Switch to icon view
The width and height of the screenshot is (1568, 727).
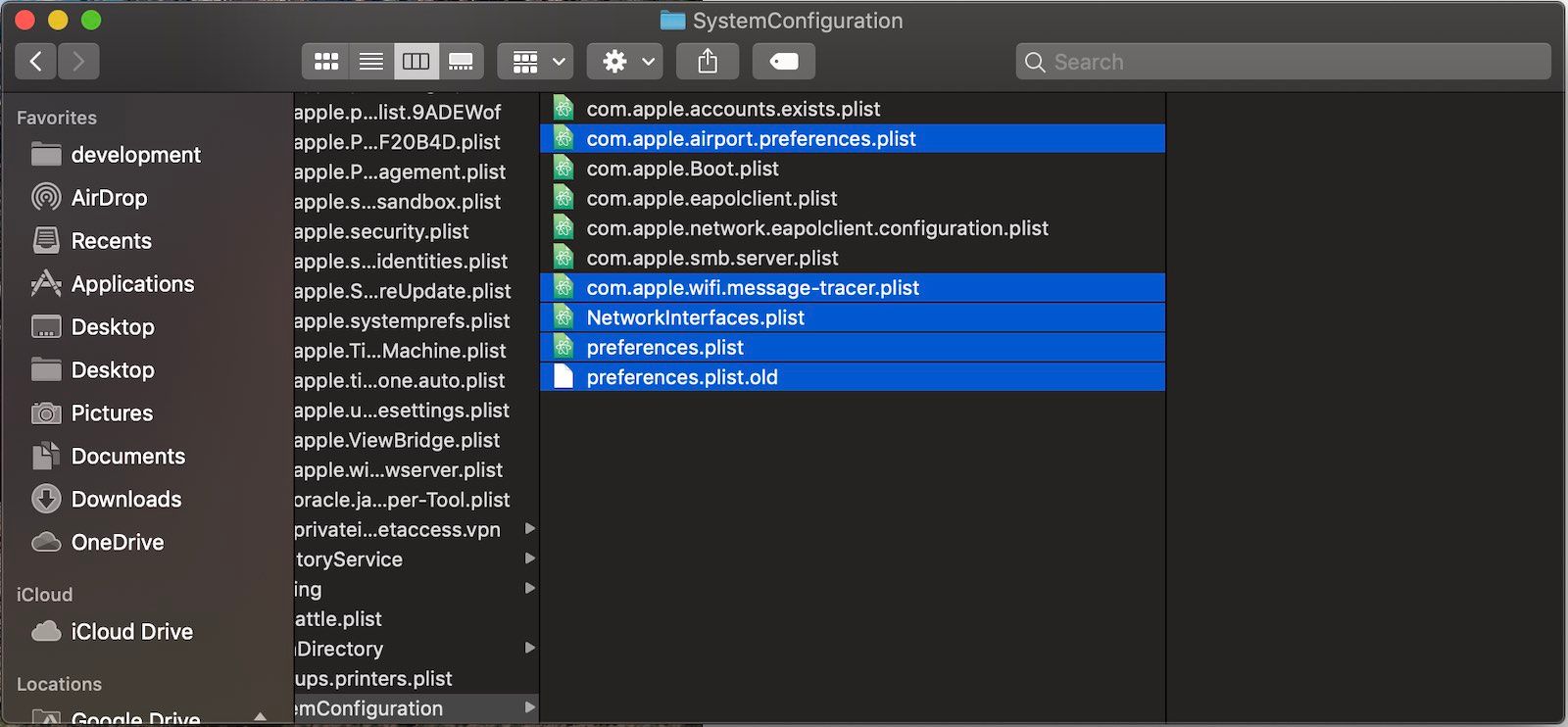click(x=325, y=62)
